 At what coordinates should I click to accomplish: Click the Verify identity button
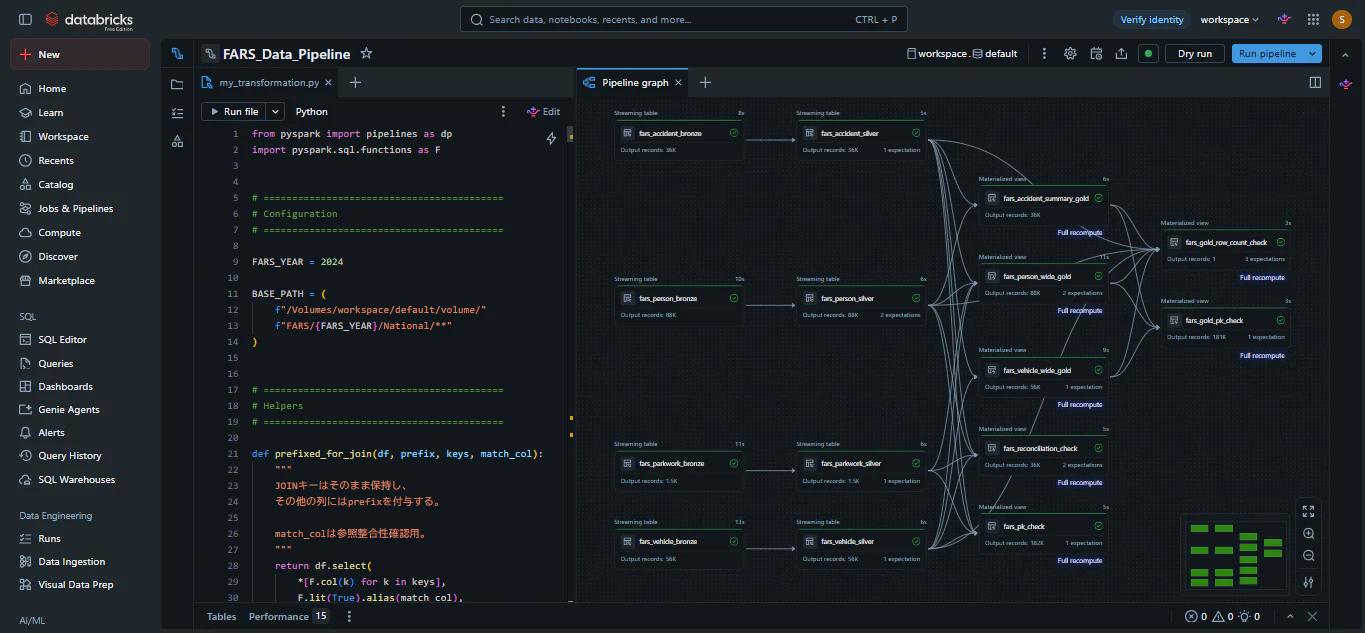tap(1151, 19)
